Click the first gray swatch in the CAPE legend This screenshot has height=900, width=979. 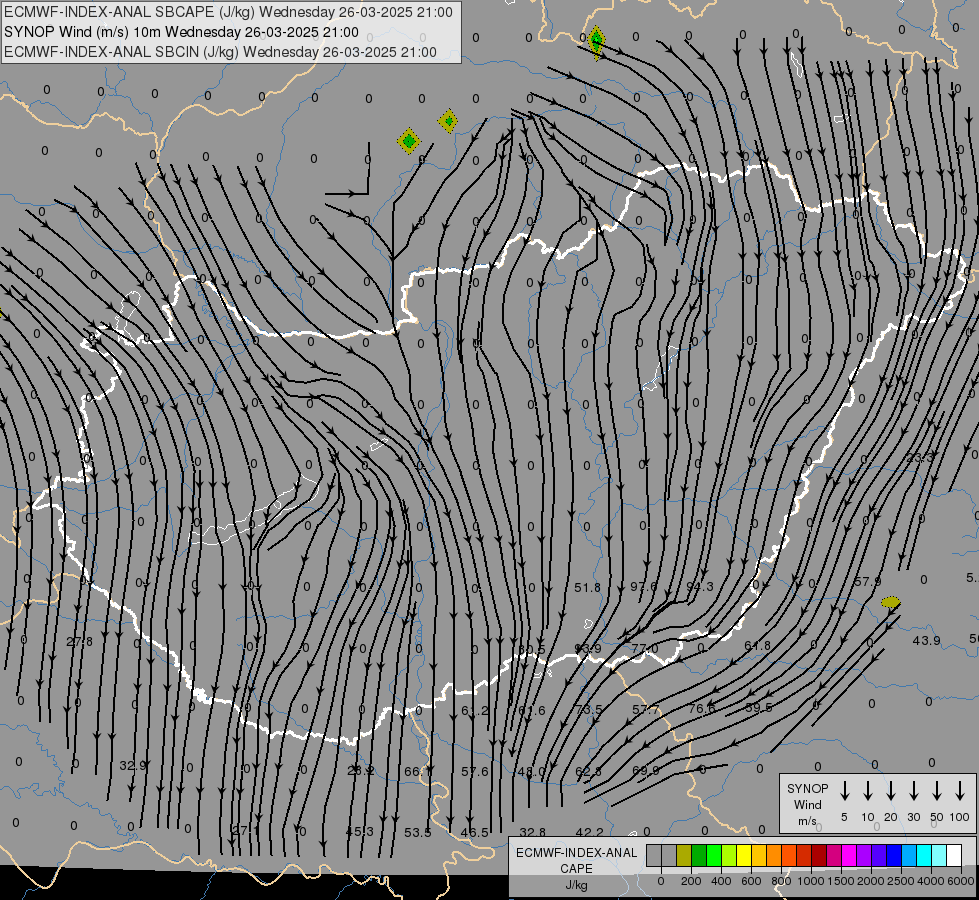(654, 855)
